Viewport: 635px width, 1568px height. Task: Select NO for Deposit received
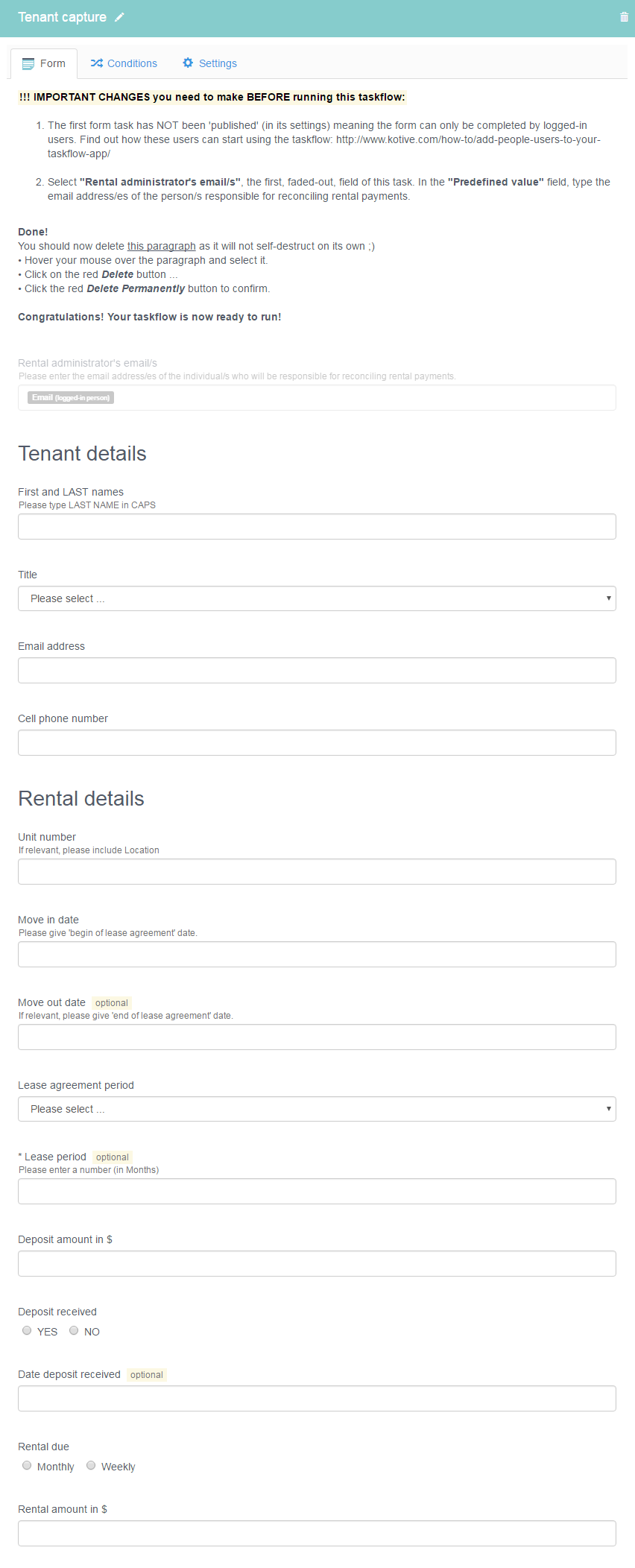click(x=74, y=1330)
